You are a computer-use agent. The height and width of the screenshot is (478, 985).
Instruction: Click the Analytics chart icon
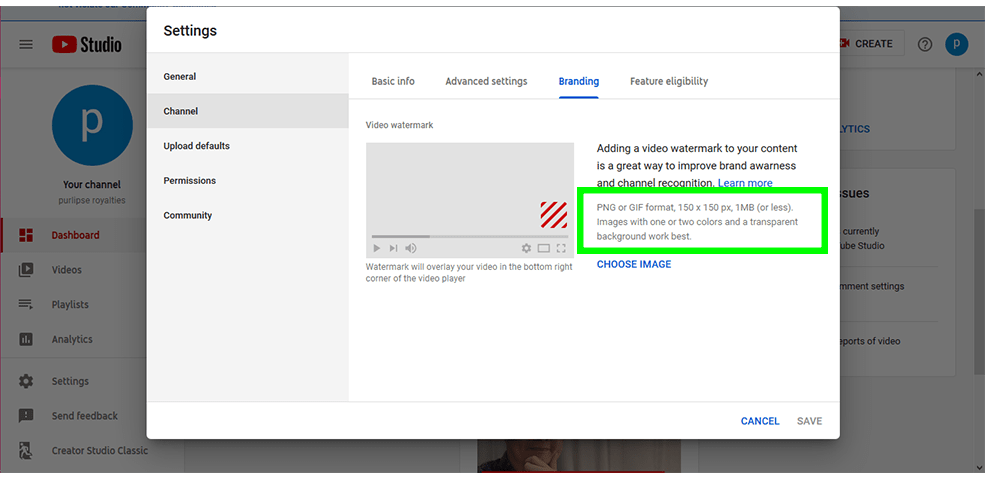pyautogui.click(x=26, y=339)
